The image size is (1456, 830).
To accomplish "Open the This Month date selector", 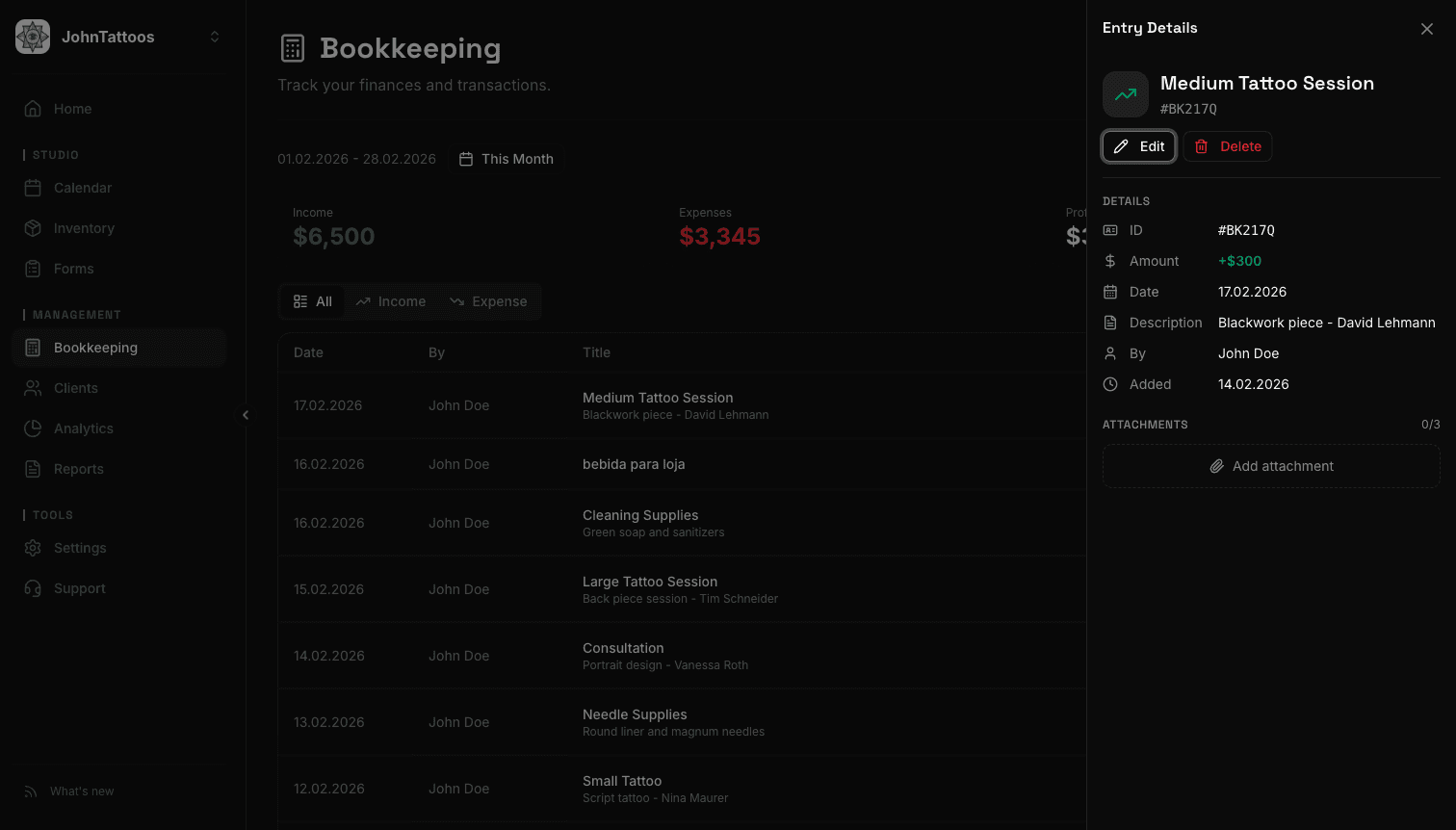I will point(507,158).
